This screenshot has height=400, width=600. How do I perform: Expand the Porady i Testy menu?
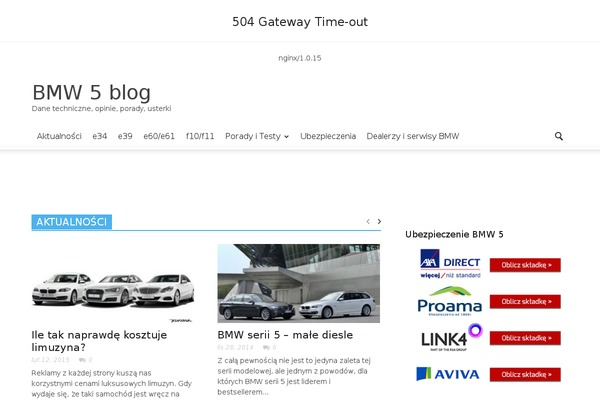click(257, 136)
